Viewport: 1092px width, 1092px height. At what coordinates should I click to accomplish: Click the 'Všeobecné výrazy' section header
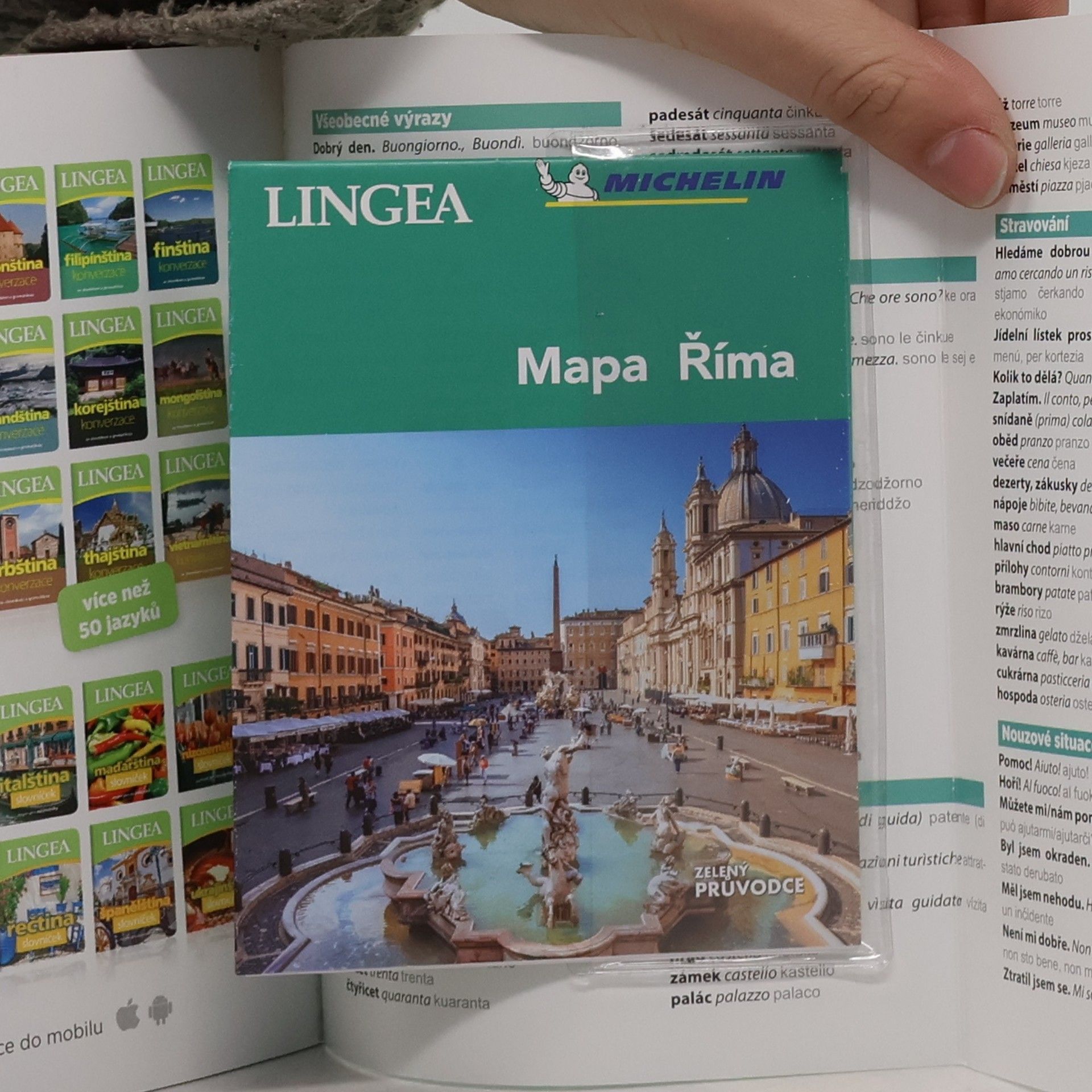pos(383,119)
